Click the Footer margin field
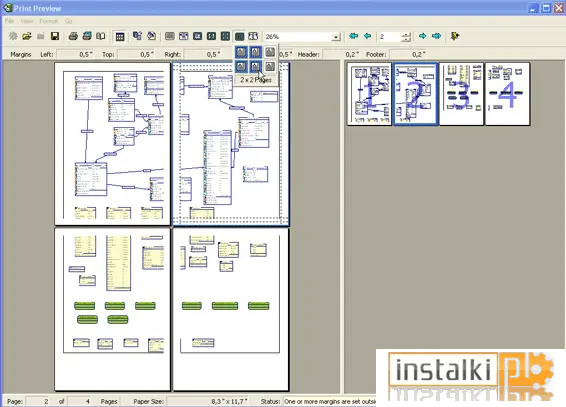Image resolution: width=566 pixels, height=407 pixels. tap(409, 54)
